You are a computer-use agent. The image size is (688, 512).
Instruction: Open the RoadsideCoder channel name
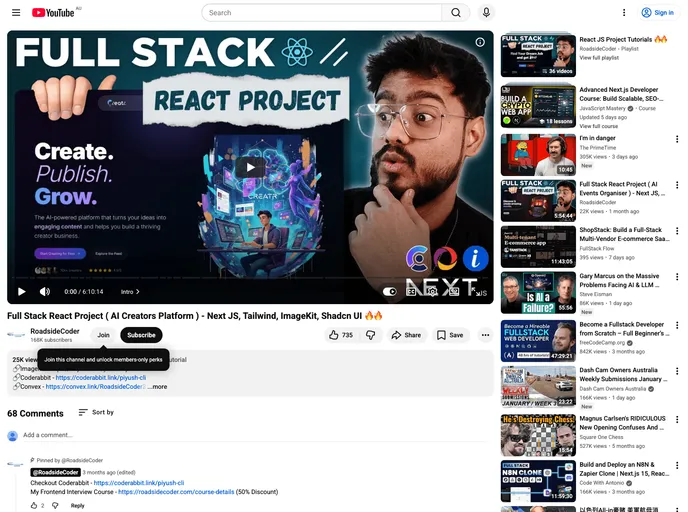tap(55, 331)
